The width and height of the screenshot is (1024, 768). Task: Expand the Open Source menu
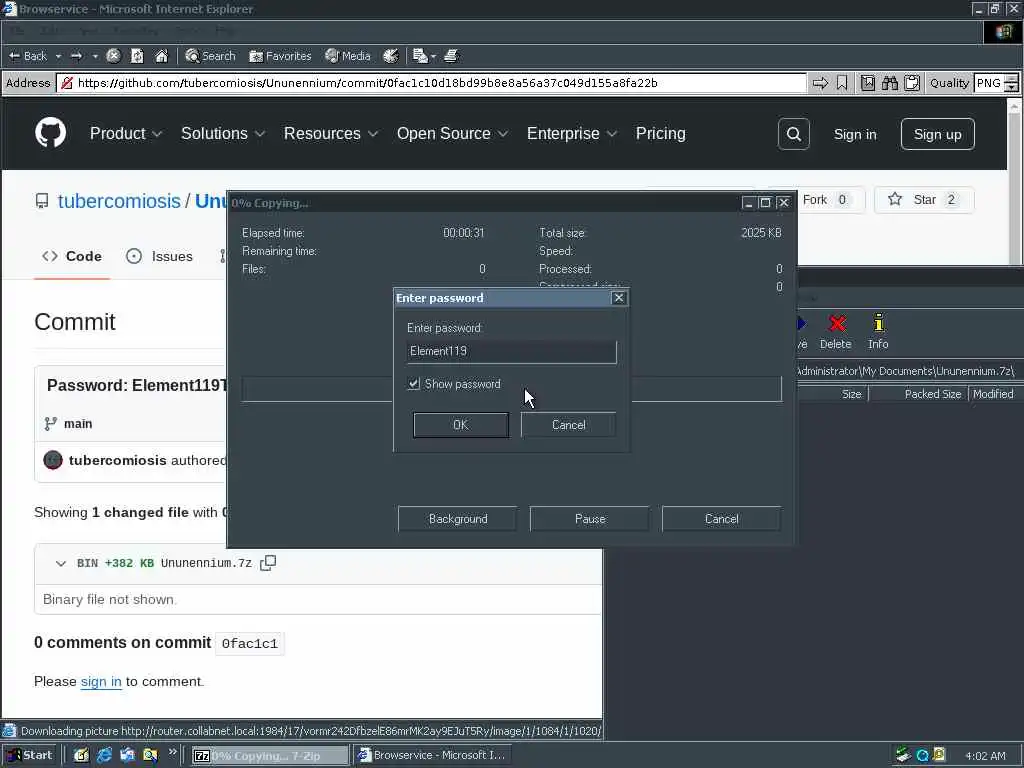click(x=453, y=133)
